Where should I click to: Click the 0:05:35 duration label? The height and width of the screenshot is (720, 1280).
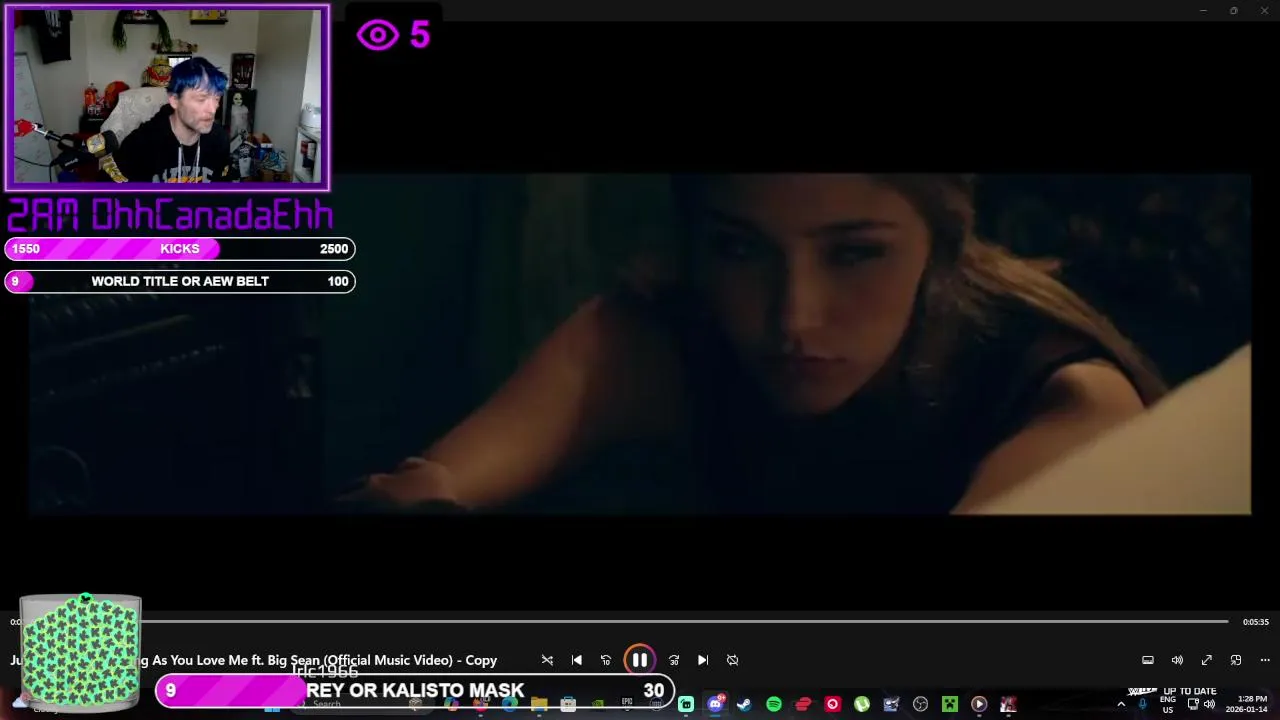point(1256,622)
